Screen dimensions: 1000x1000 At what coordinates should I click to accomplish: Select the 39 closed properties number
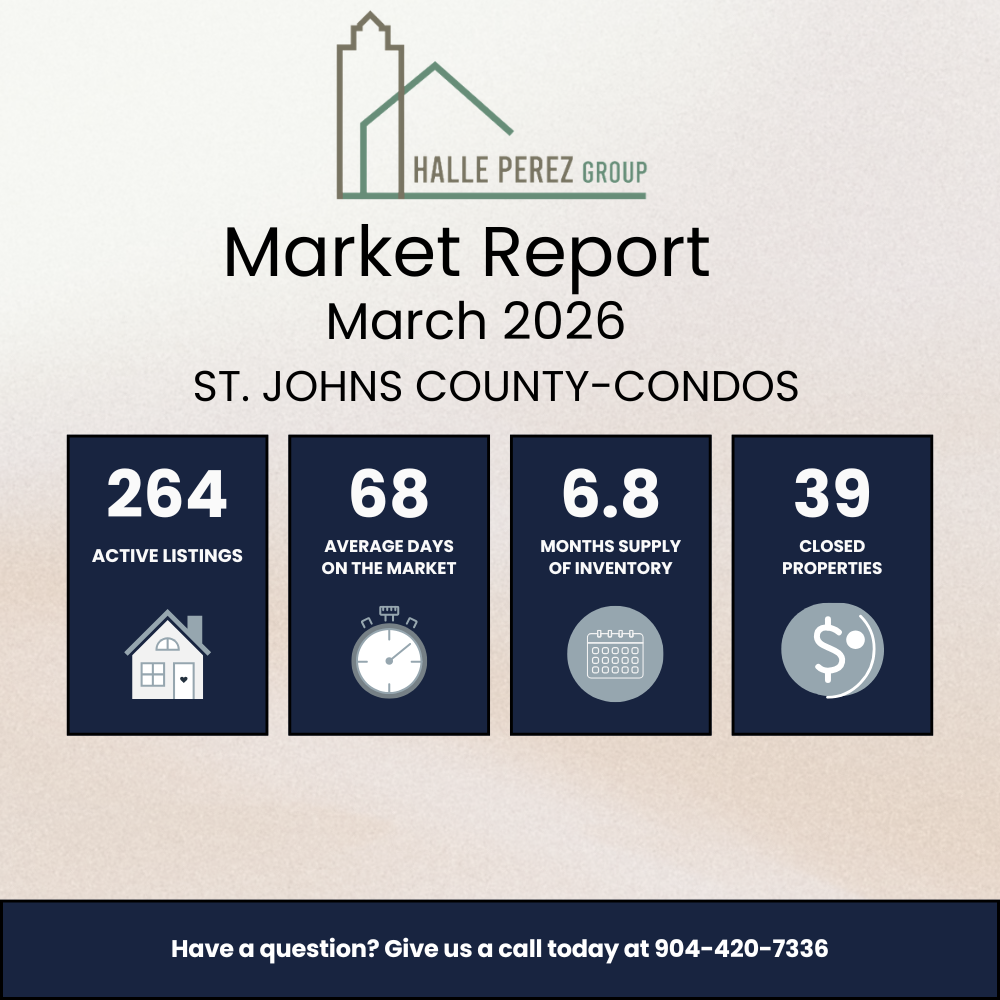click(832, 494)
